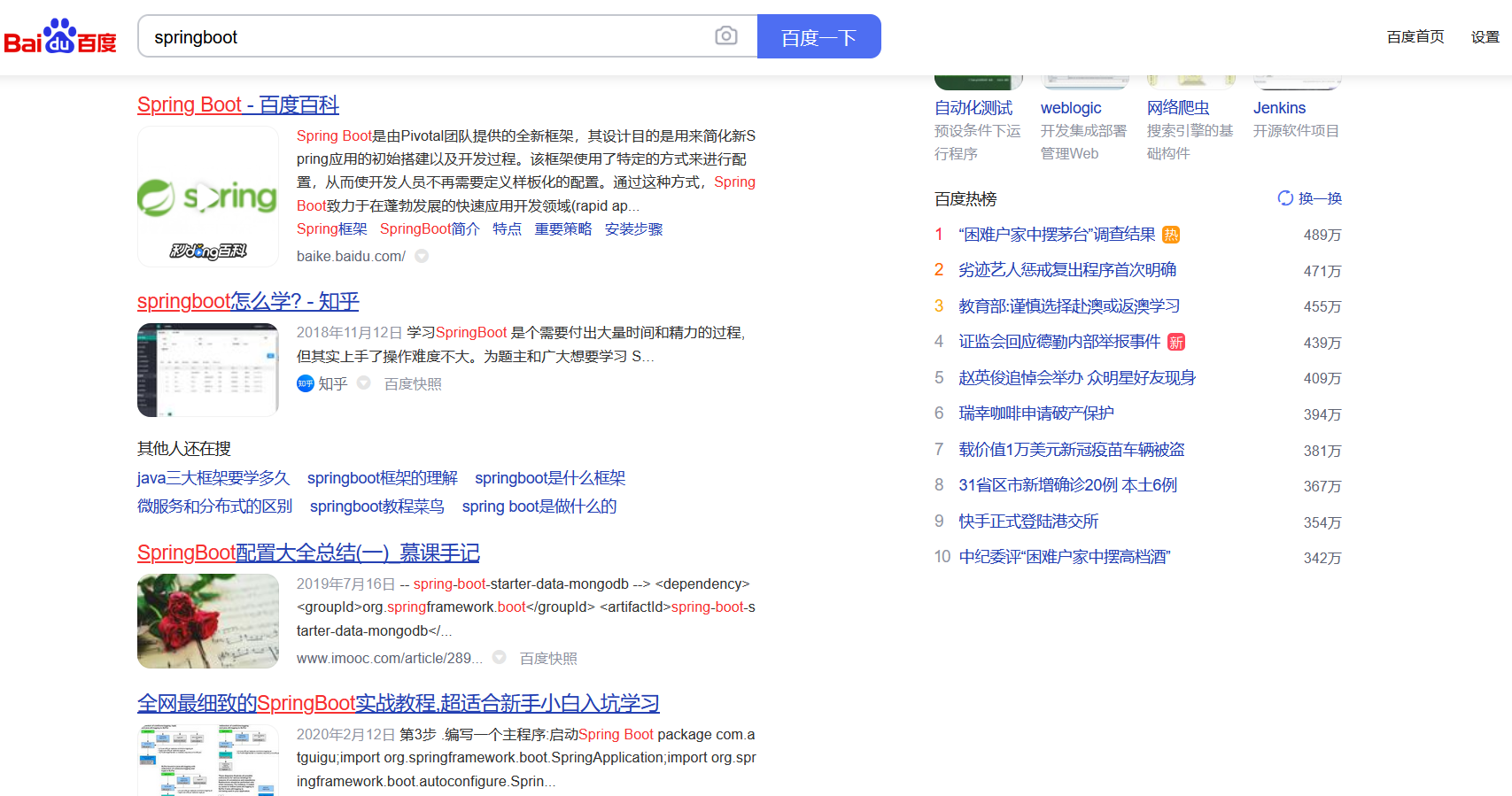This screenshot has height=796, width=1512.
Task: Open the 重要策略 sublink
Action: pos(563,228)
